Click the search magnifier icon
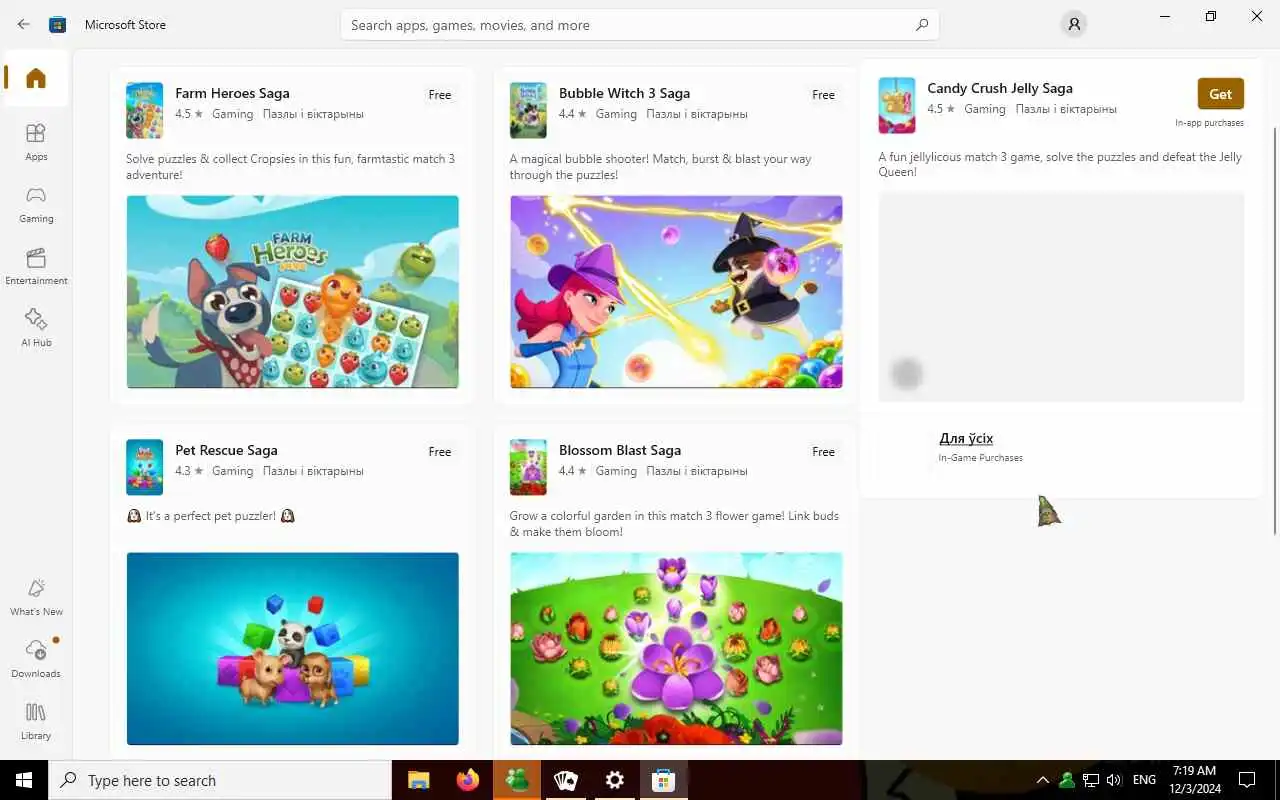Viewport: 1280px width, 800px height. [922, 25]
